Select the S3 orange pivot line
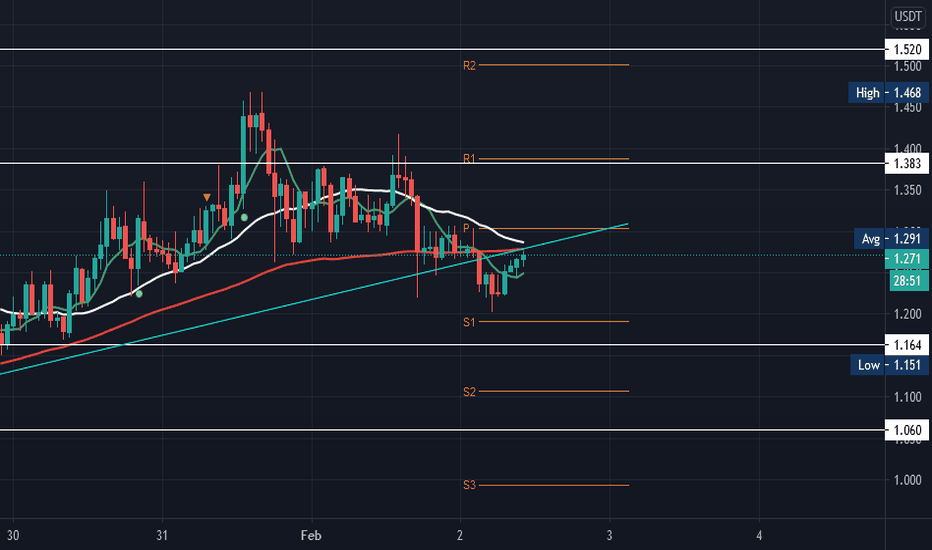Viewport: 932px width, 550px height. click(x=553, y=485)
